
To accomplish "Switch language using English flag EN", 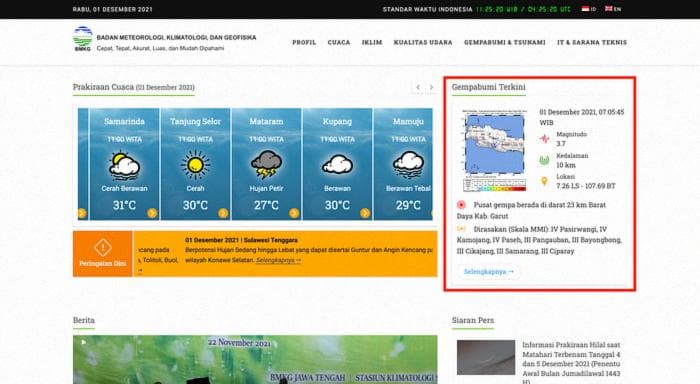I will [x=613, y=9].
